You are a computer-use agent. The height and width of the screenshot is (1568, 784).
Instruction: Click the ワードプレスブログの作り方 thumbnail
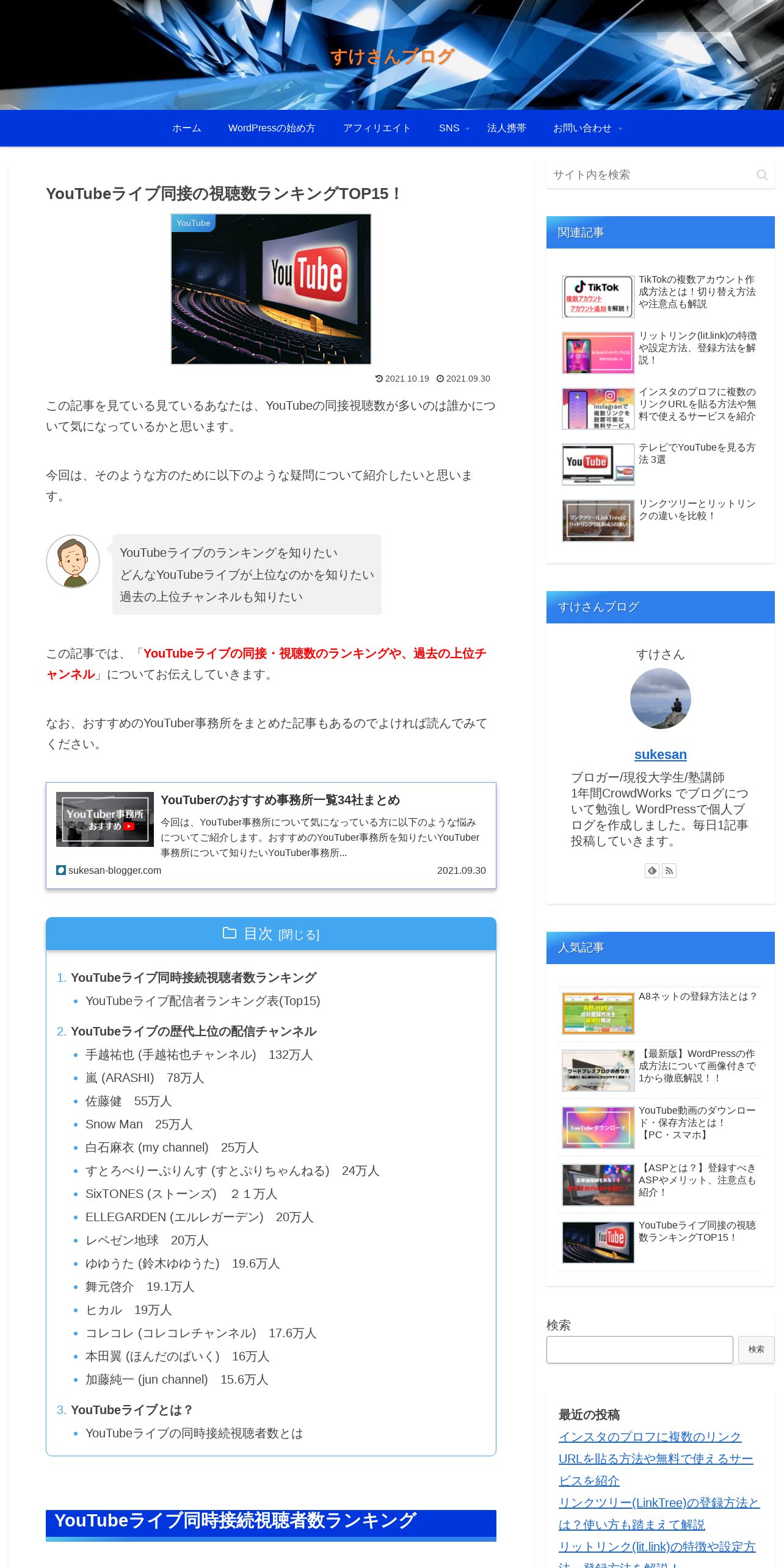pos(598,1071)
